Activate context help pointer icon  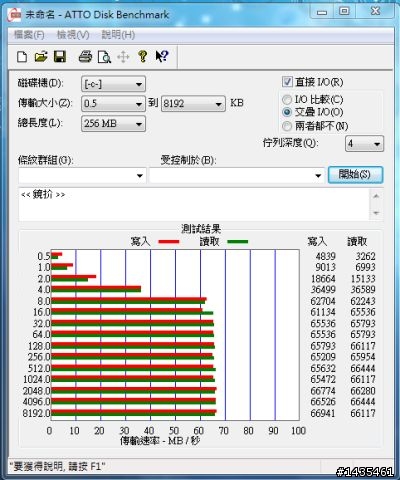coord(162,56)
